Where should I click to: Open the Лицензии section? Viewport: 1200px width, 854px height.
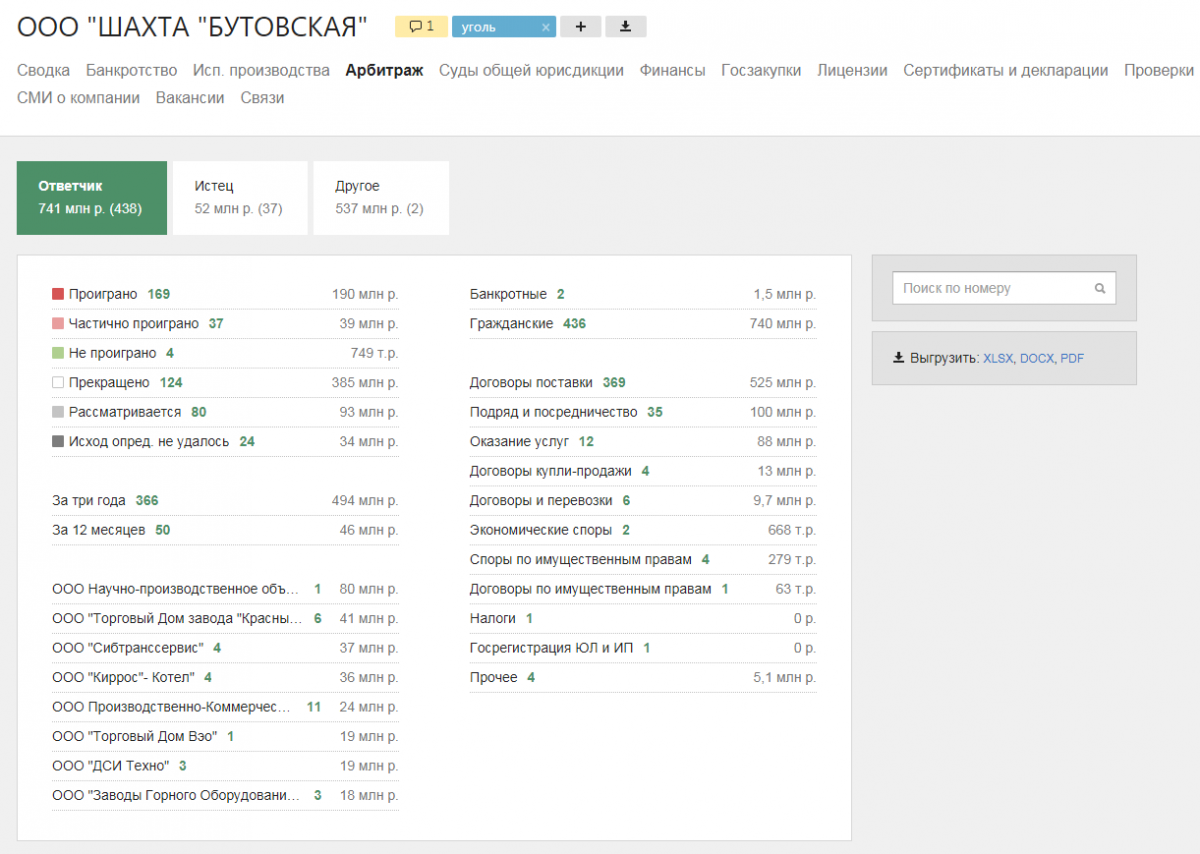pos(852,70)
